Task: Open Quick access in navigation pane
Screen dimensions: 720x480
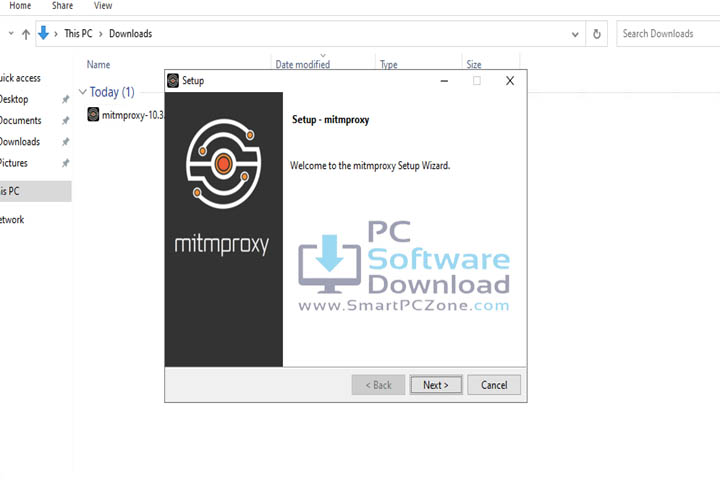Action: 20,78
